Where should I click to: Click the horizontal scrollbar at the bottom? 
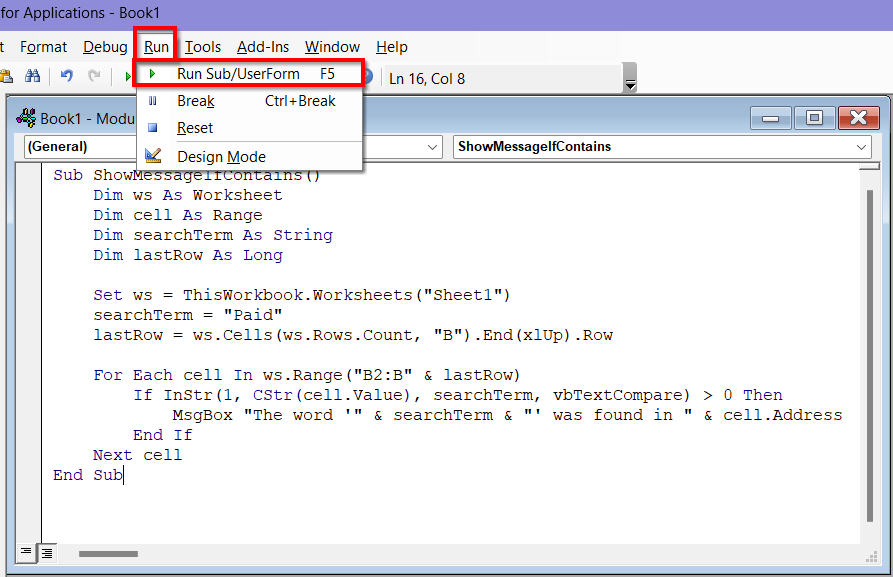click(107, 553)
